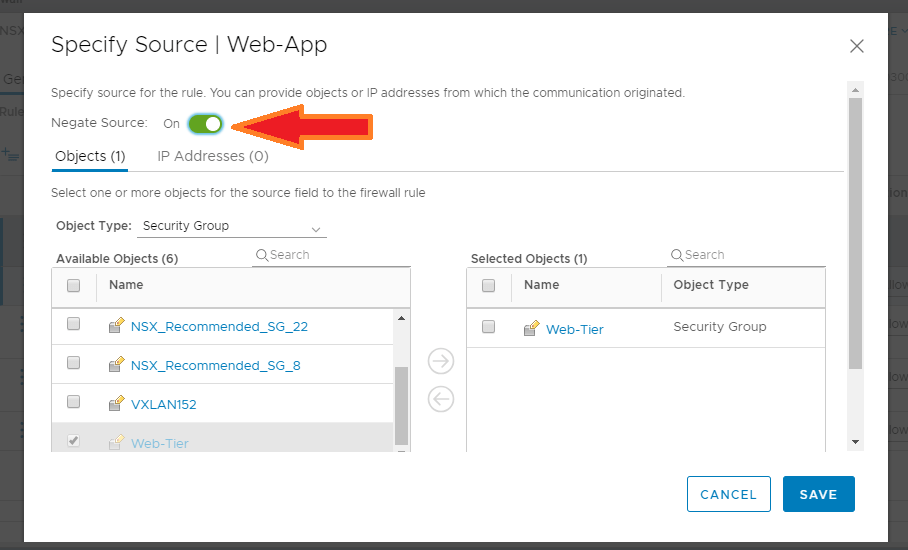Click the selected Web-Tier object icon
908x550 pixels.
click(x=531, y=328)
